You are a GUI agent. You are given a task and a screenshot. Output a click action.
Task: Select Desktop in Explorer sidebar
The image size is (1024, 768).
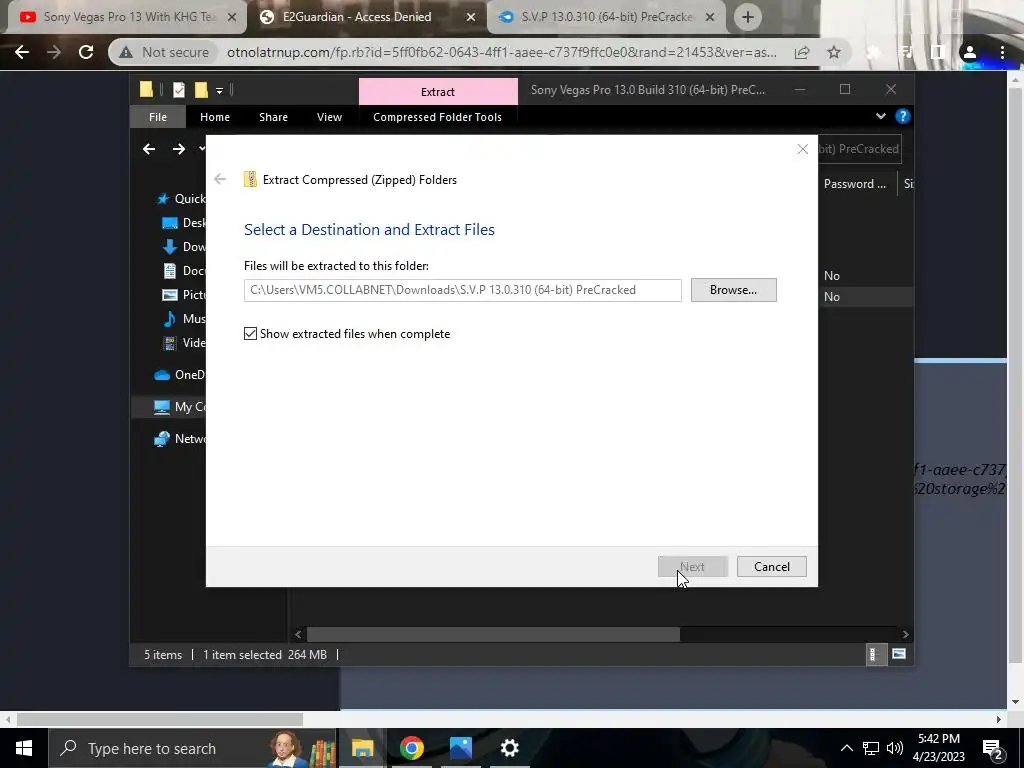184,223
